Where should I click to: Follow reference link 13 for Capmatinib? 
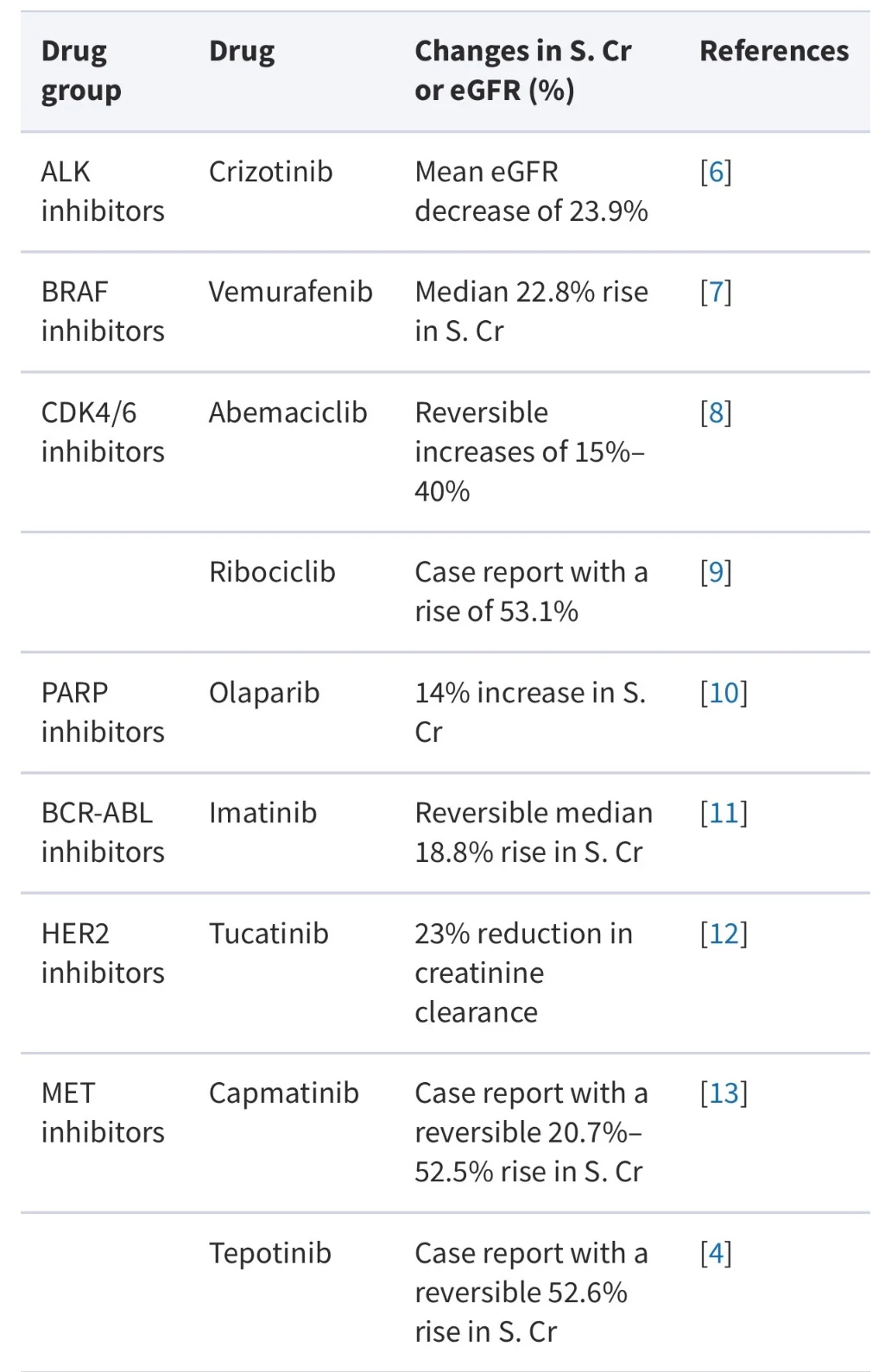tap(724, 1093)
